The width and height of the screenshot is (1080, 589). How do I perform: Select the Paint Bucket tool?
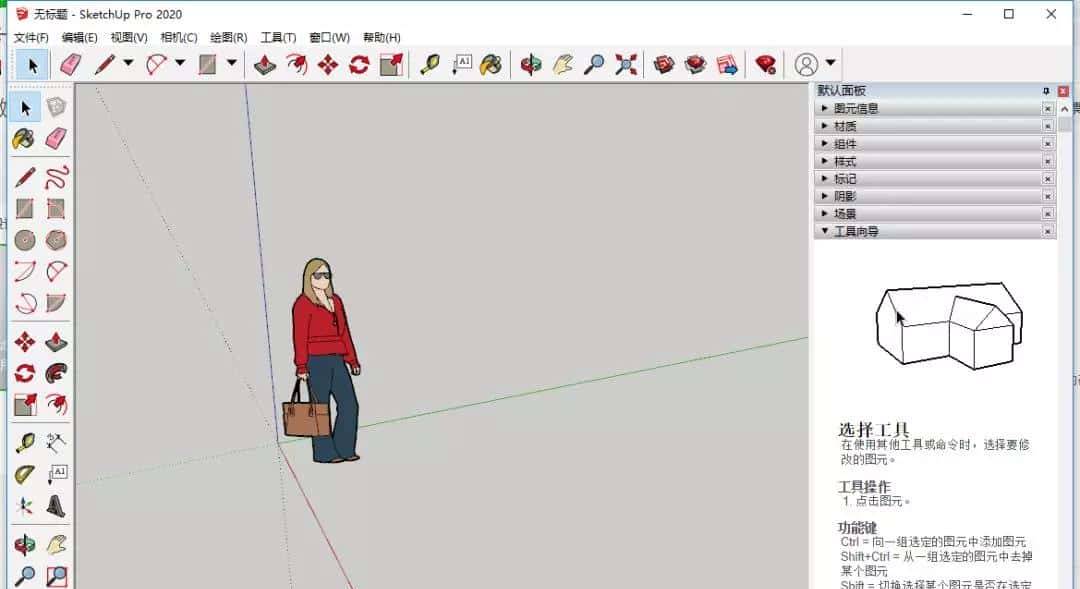[x=488, y=64]
